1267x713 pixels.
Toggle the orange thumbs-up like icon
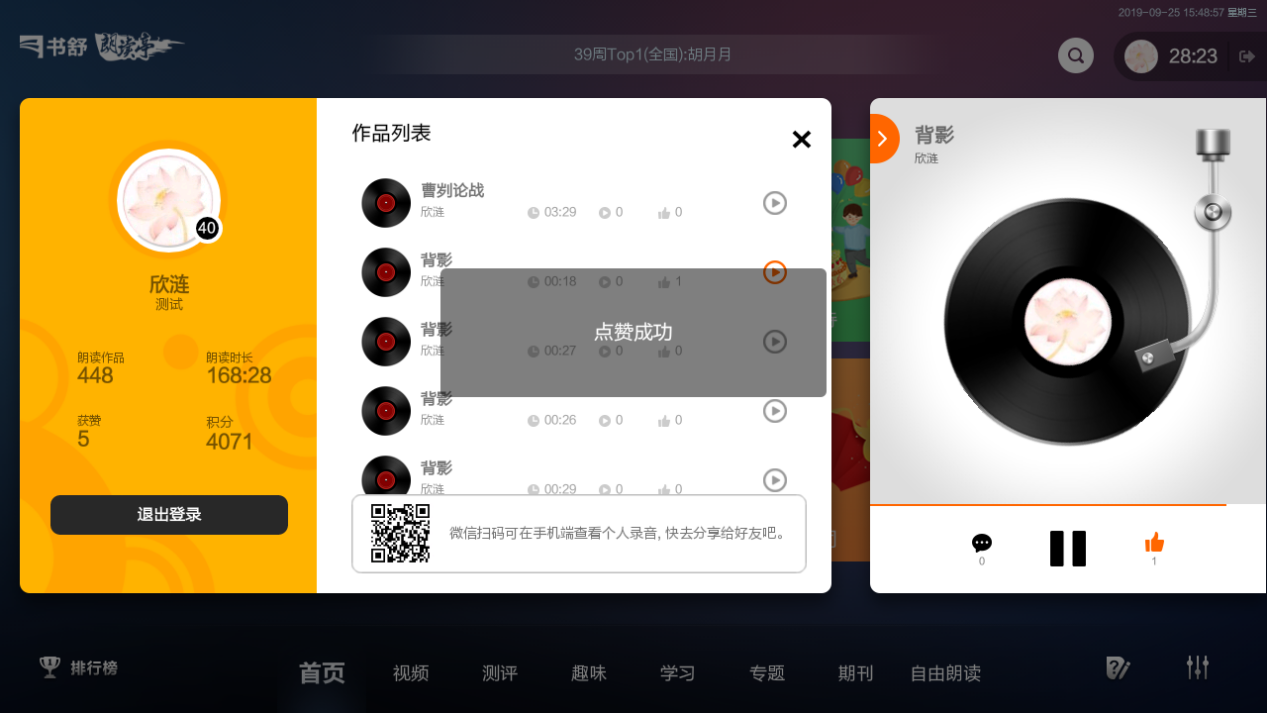[x=1155, y=543]
